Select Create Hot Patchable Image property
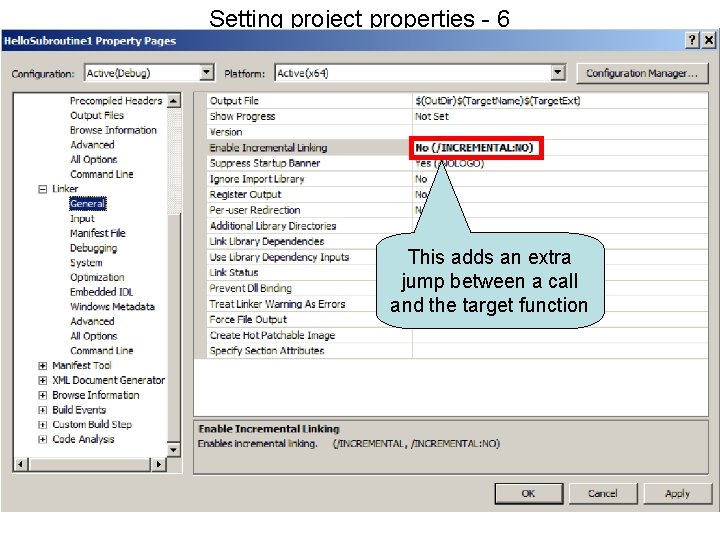The width and height of the screenshot is (720, 540). pos(458,335)
